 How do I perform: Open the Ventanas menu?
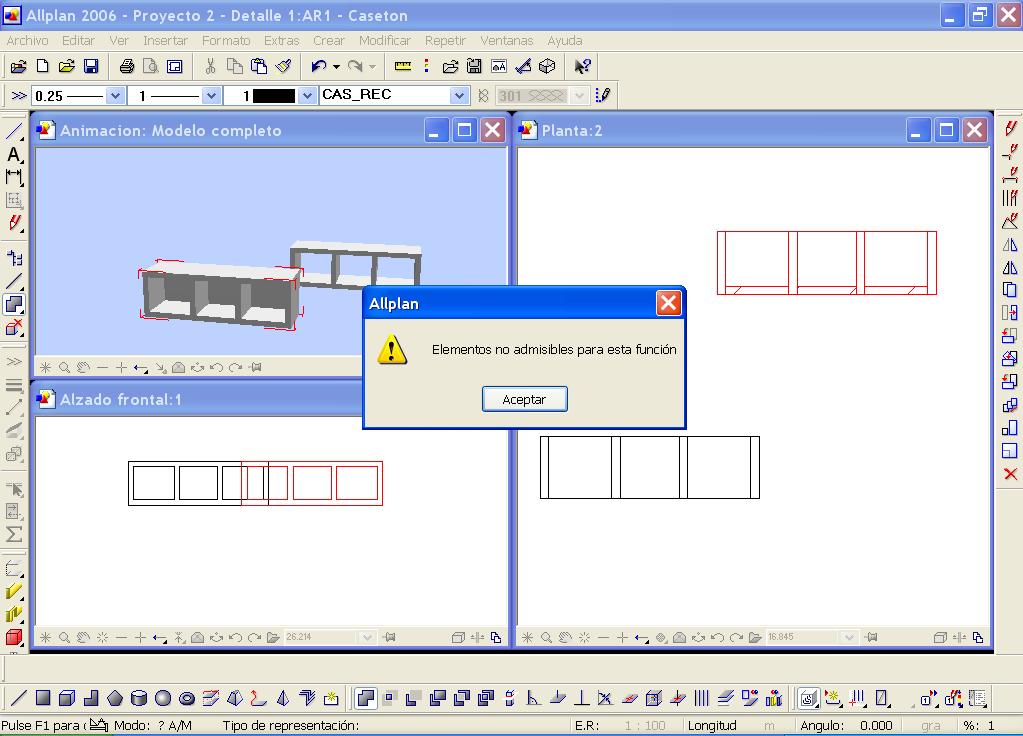507,40
